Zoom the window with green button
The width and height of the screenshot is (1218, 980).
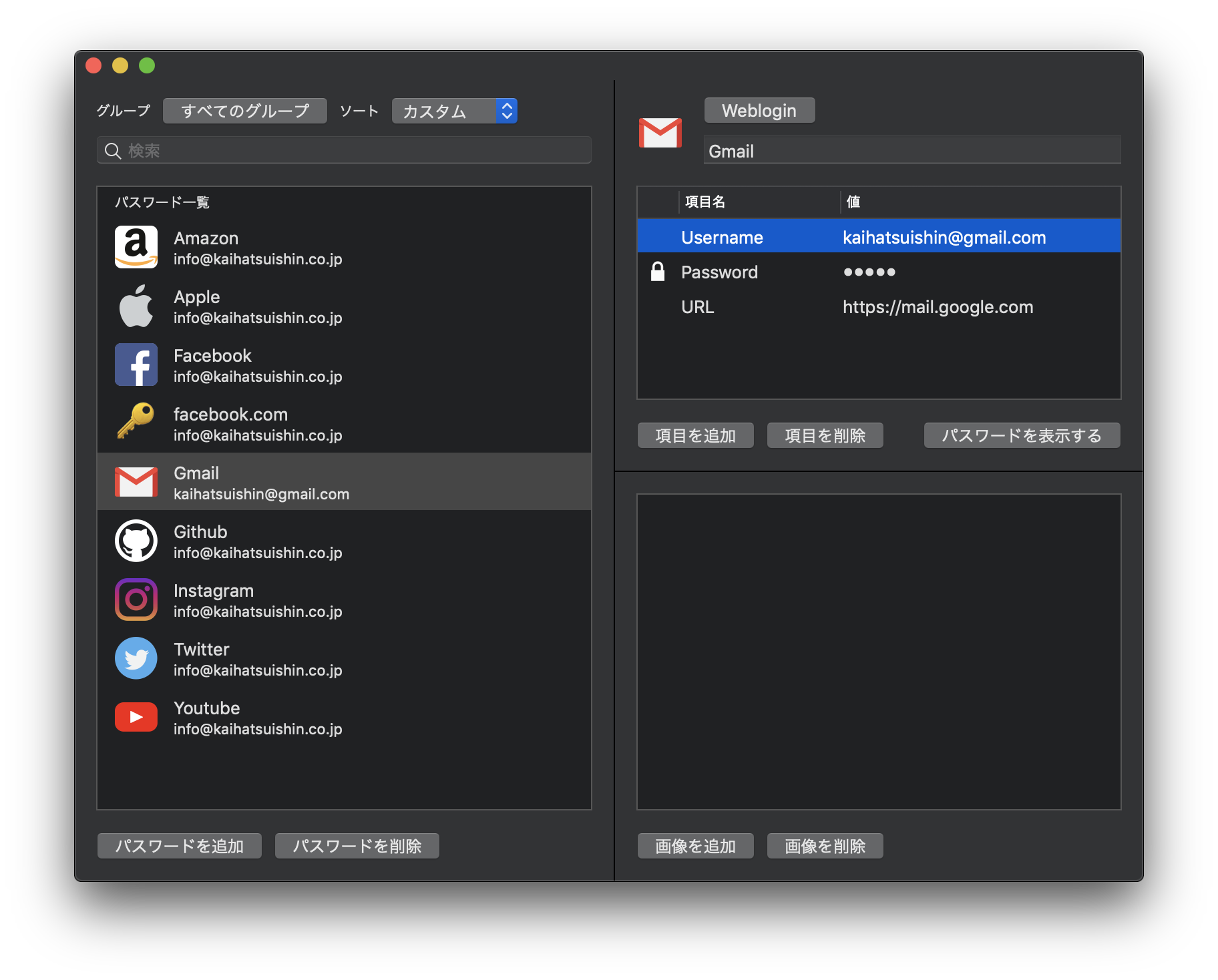(x=147, y=65)
